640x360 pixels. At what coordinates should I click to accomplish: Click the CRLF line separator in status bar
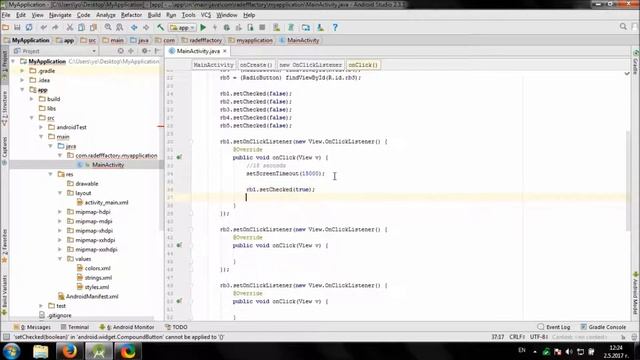(517, 337)
